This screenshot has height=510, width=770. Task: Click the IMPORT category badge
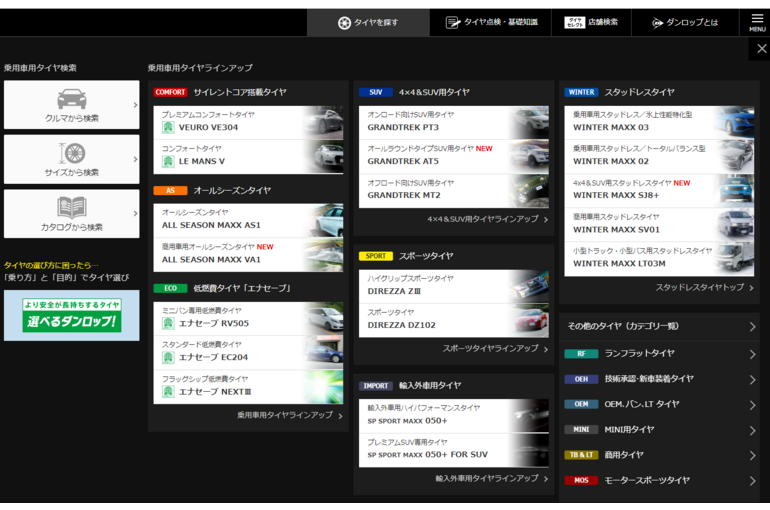tap(376, 386)
